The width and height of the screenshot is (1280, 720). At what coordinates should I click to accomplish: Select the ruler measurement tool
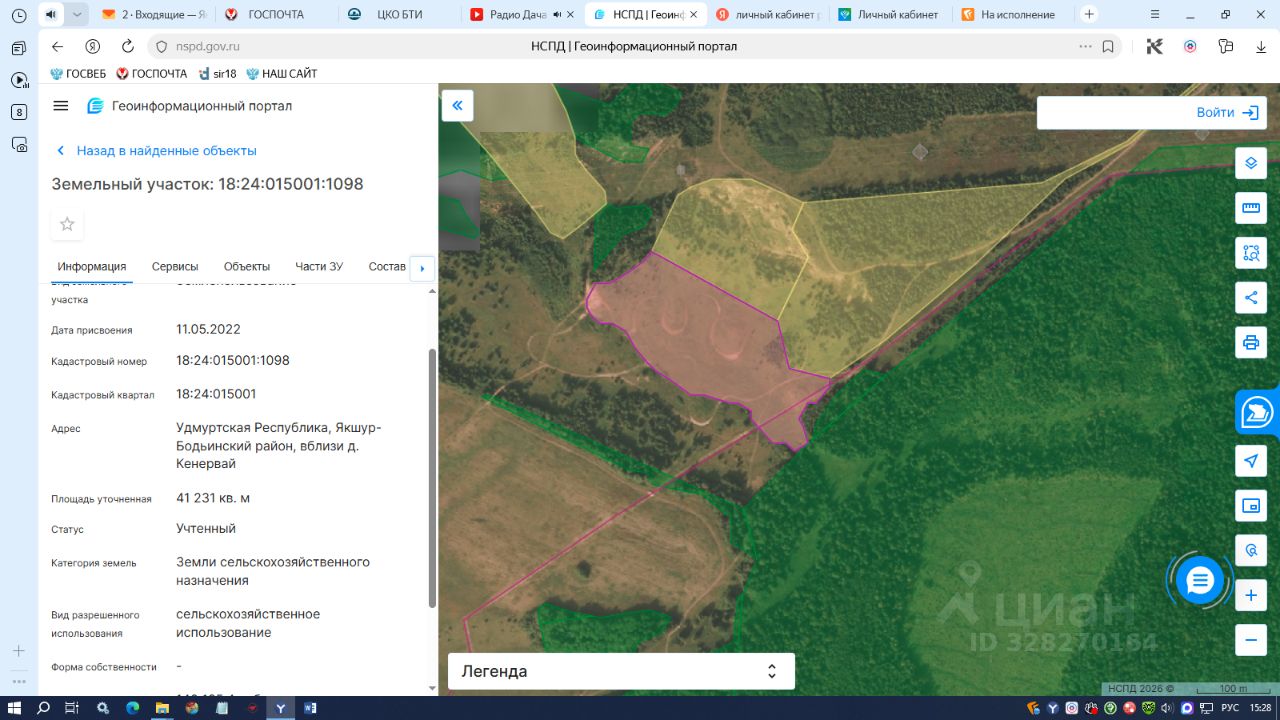1251,208
